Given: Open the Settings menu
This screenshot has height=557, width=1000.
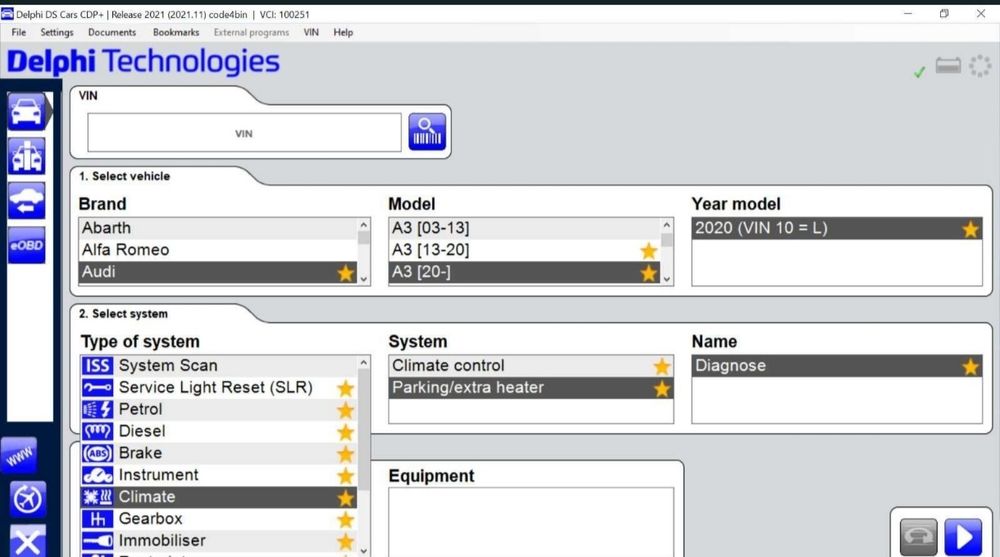Looking at the screenshot, I should coord(57,32).
